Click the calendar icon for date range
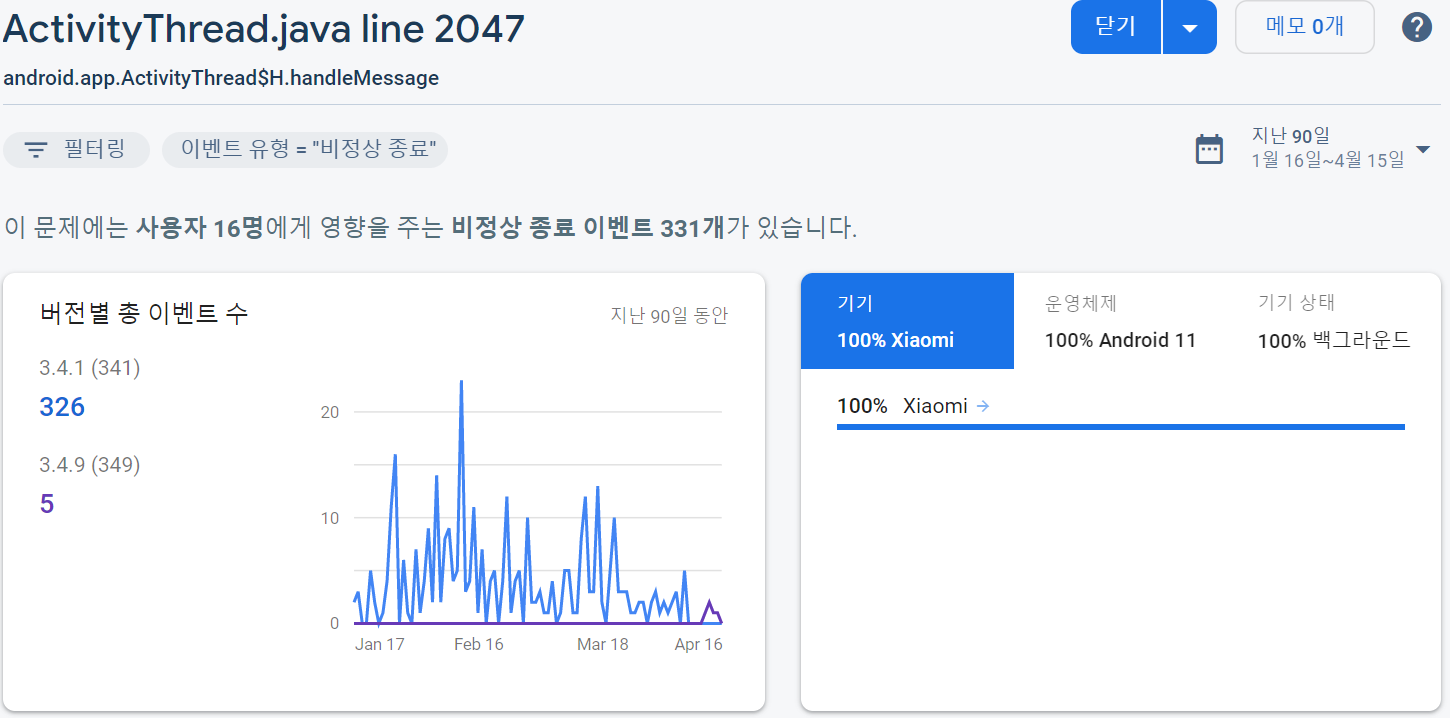 point(1209,149)
